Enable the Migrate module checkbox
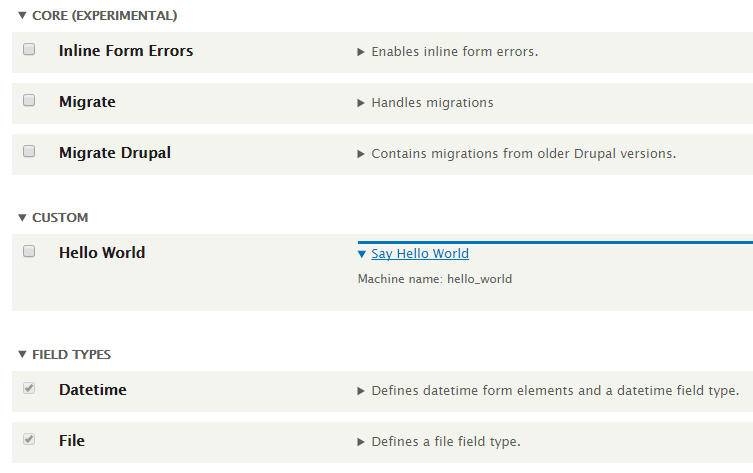The width and height of the screenshot is (753, 473). pos(29,100)
